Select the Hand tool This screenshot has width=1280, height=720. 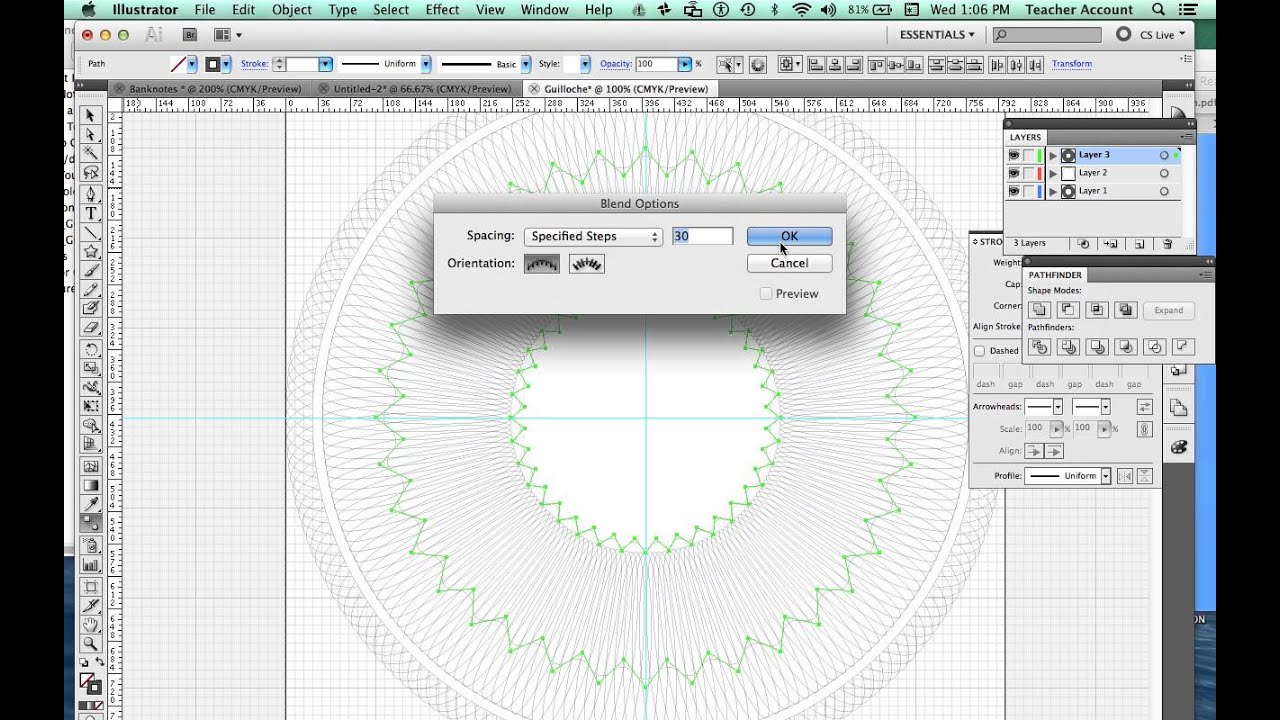(x=91, y=626)
